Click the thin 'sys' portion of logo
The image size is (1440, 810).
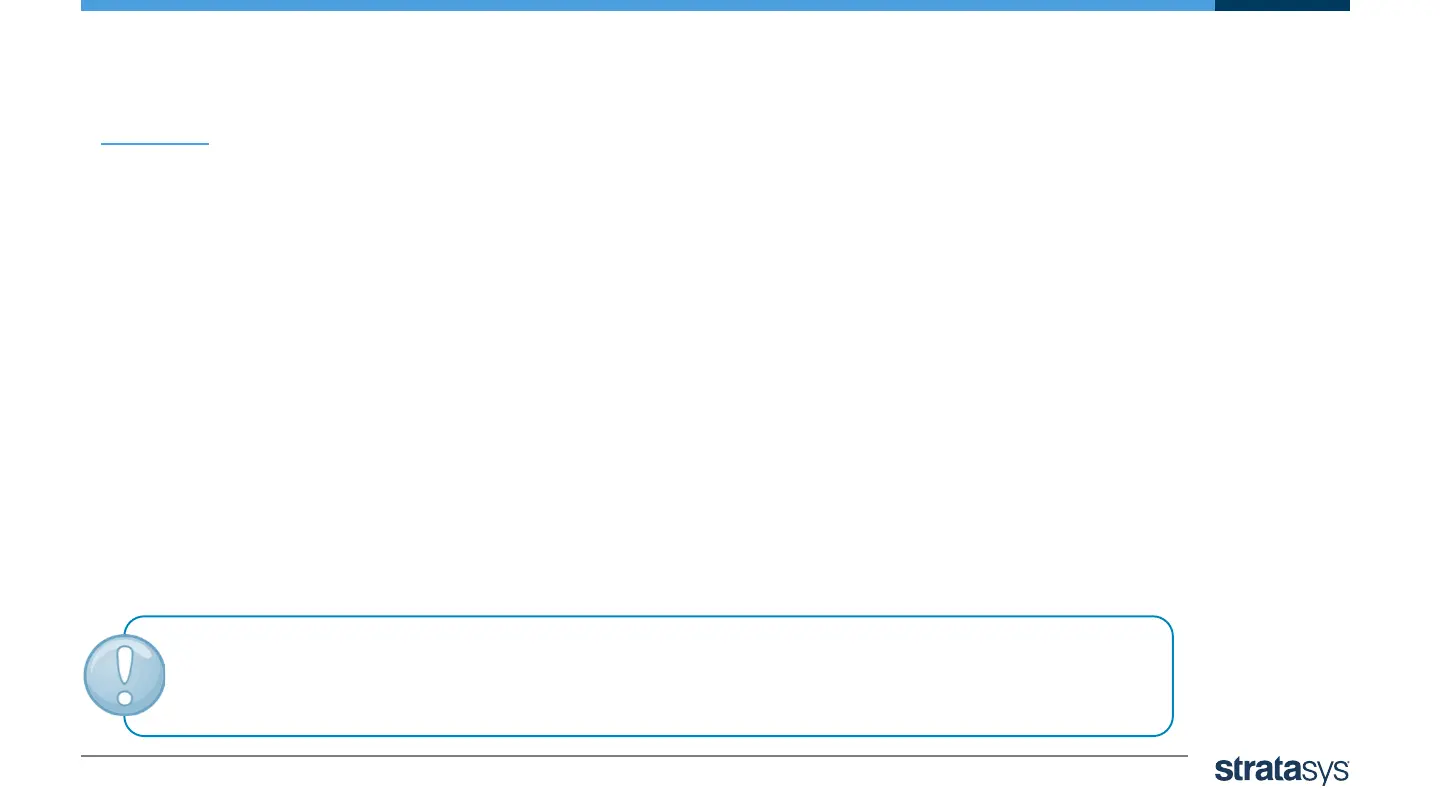pyautogui.click(x=1326, y=771)
